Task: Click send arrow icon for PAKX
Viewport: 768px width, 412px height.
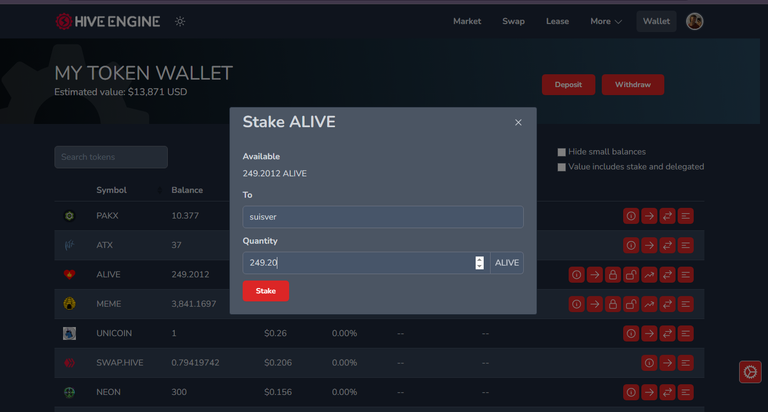Action: (649, 216)
